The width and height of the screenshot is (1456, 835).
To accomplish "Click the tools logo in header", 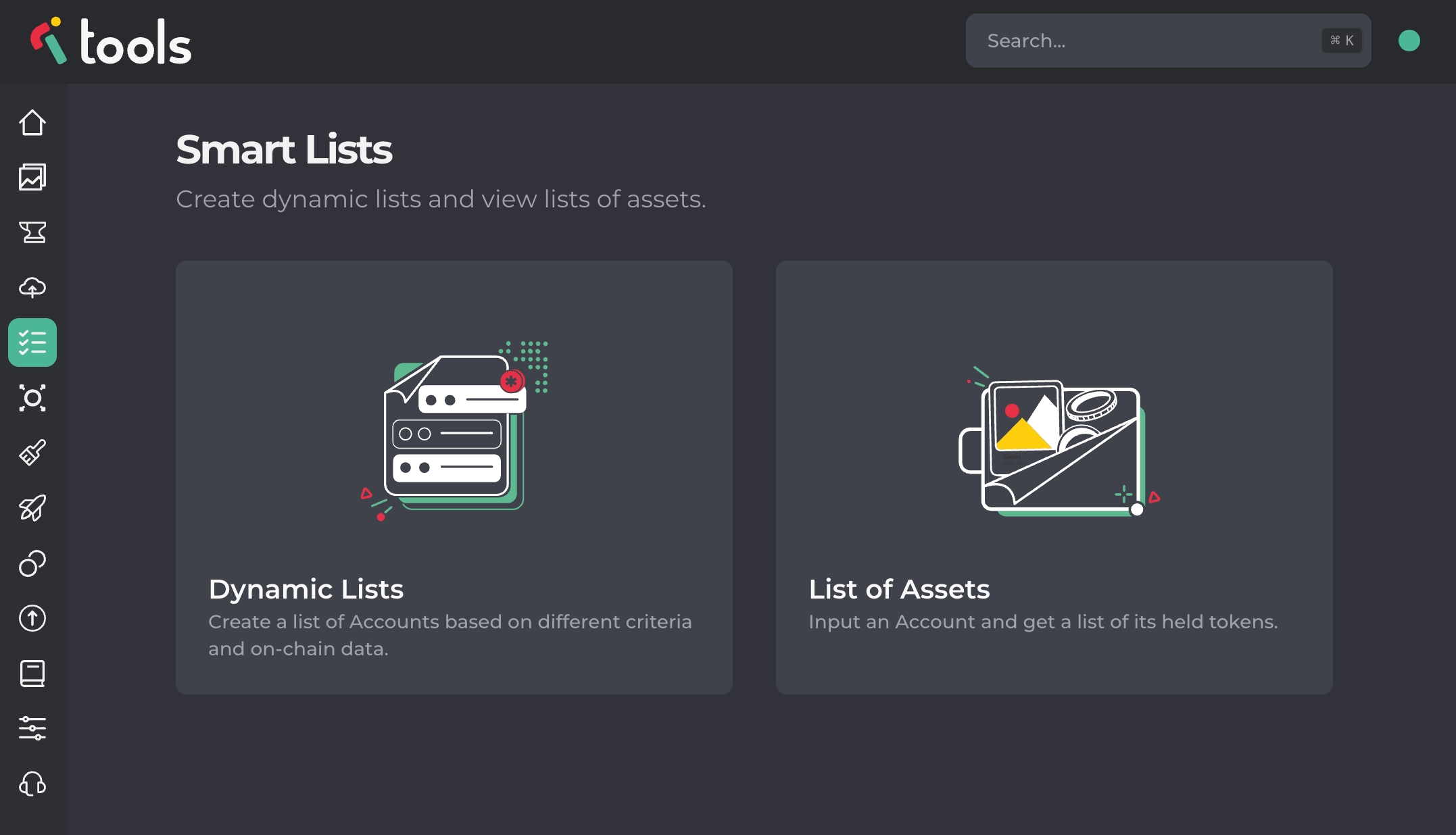I will [x=112, y=42].
